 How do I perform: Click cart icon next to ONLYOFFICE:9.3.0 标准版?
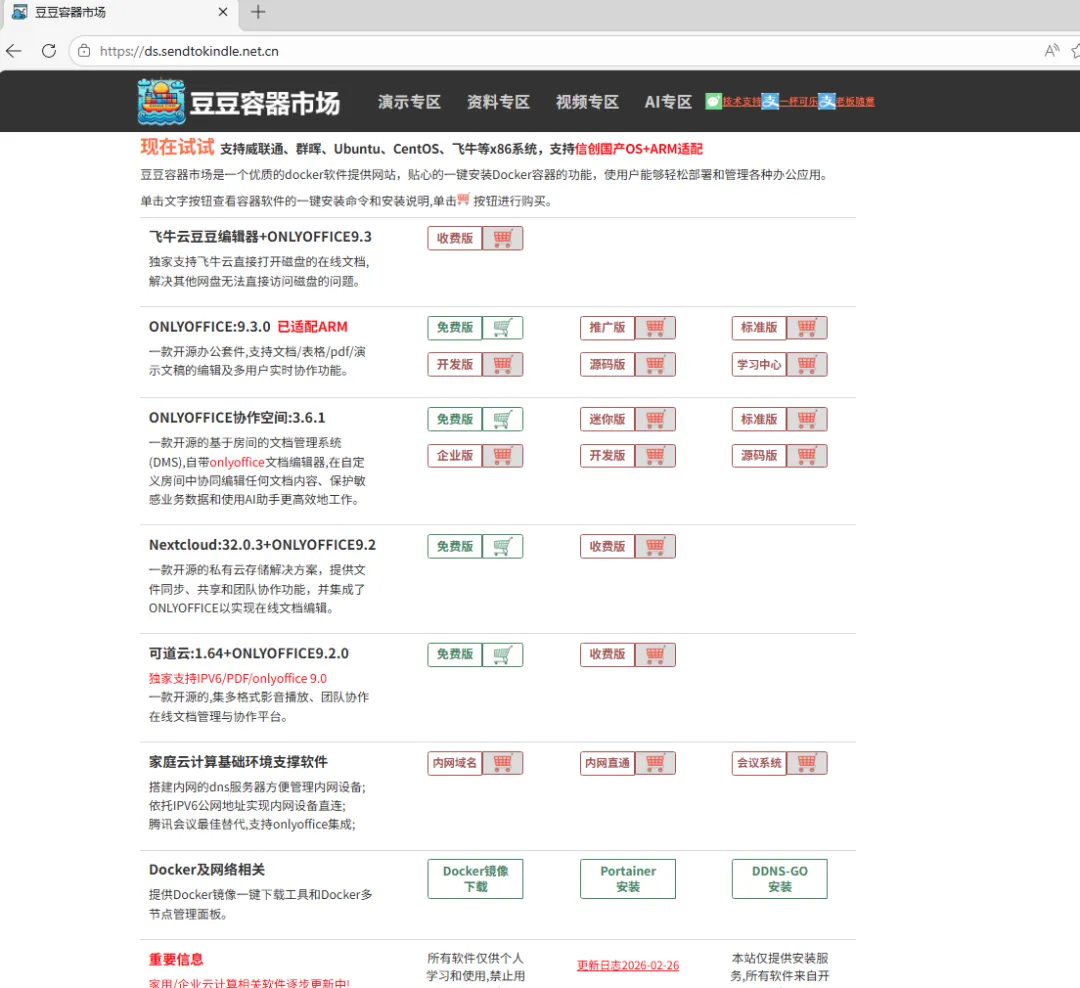click(807, 328)
